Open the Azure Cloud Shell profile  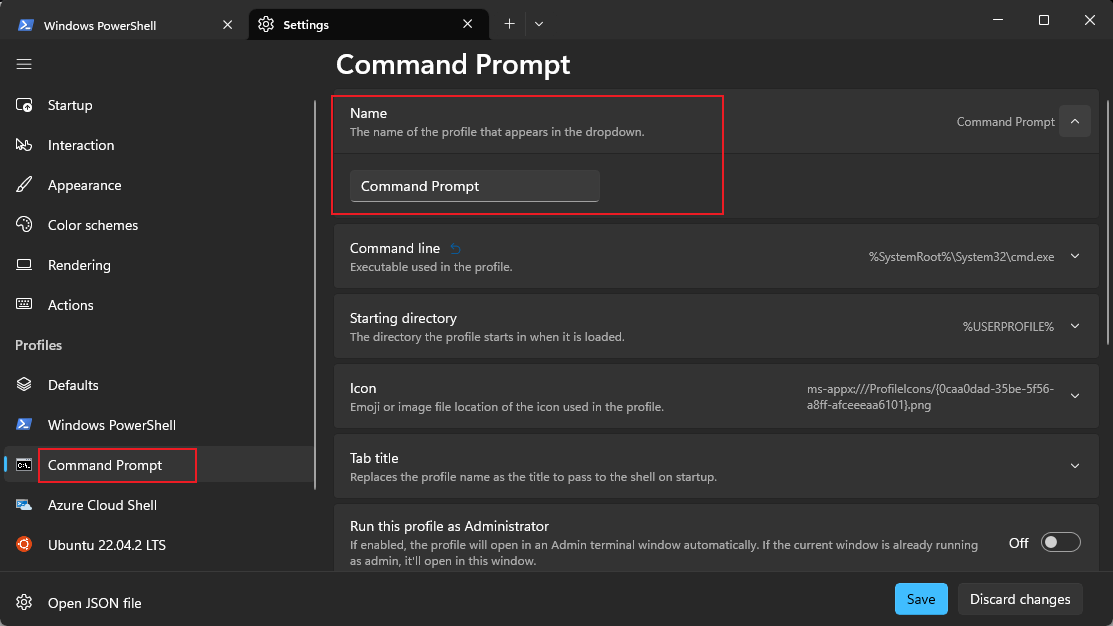tap(102, 505)
